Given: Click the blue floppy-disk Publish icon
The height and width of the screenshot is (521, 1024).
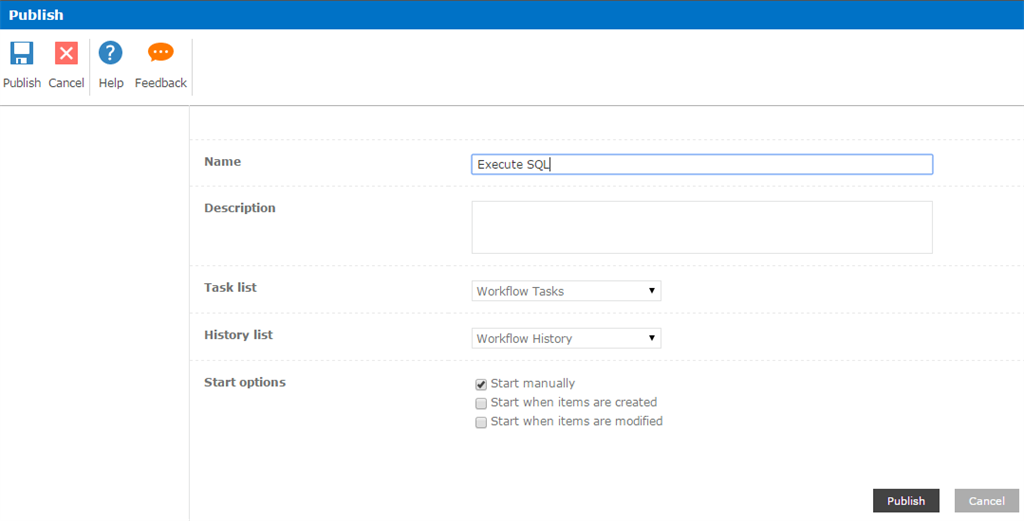Looking at the screenshot, I should pyautogui.click(x=22, y=53).
